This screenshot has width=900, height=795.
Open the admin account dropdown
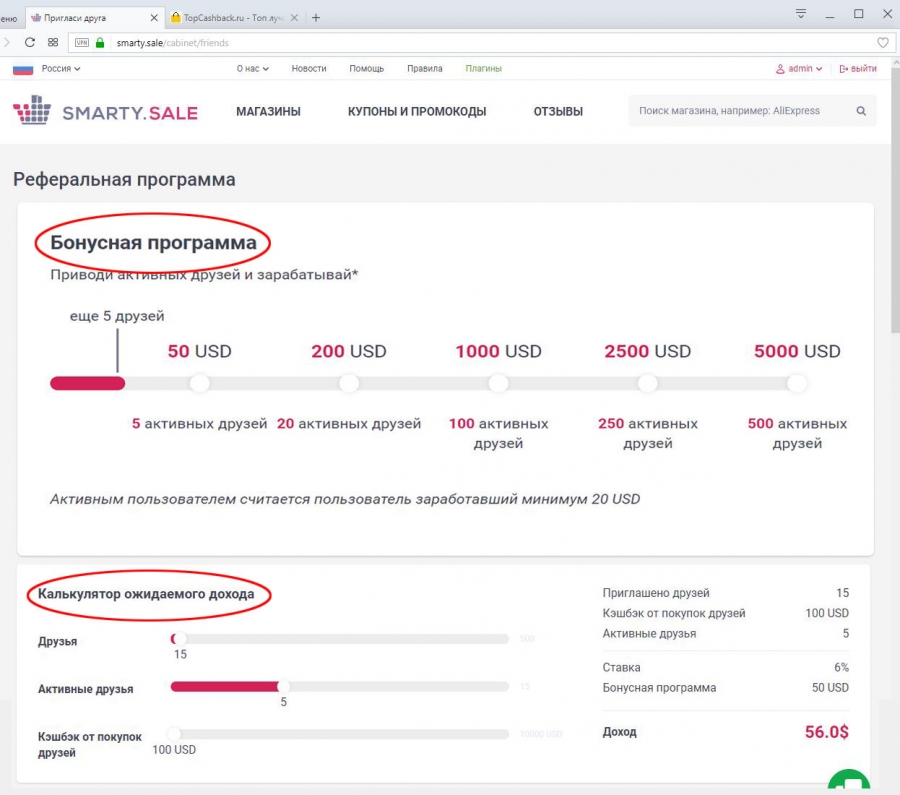pos(799,69)
